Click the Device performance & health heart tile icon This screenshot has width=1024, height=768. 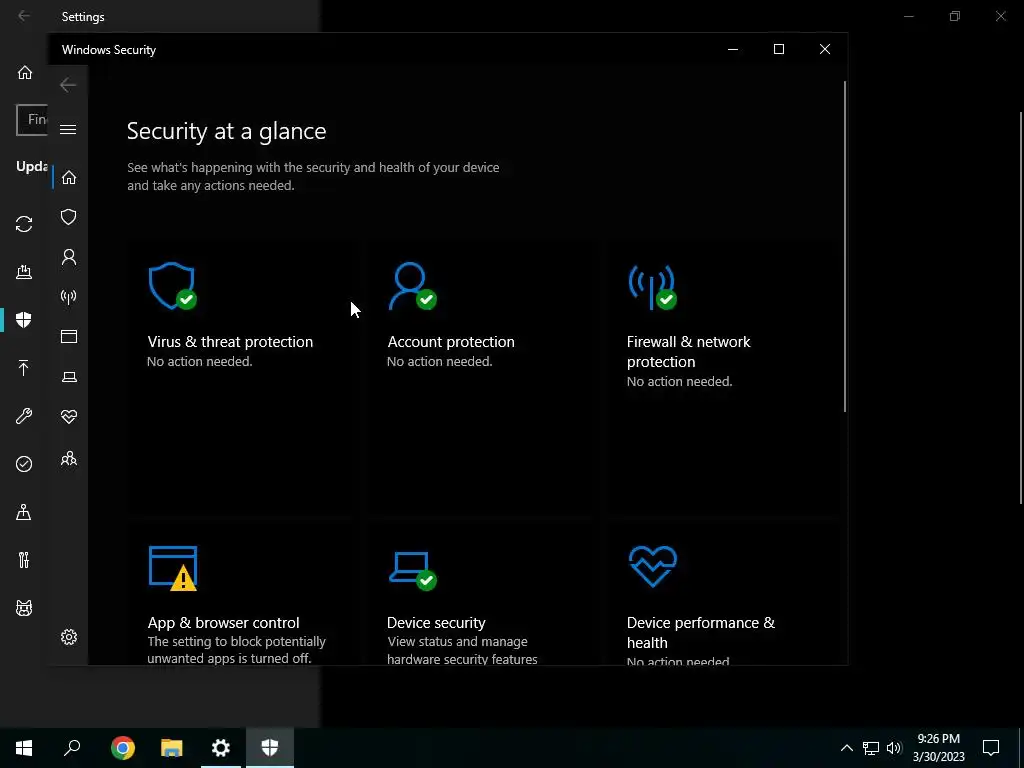point(652,566)
